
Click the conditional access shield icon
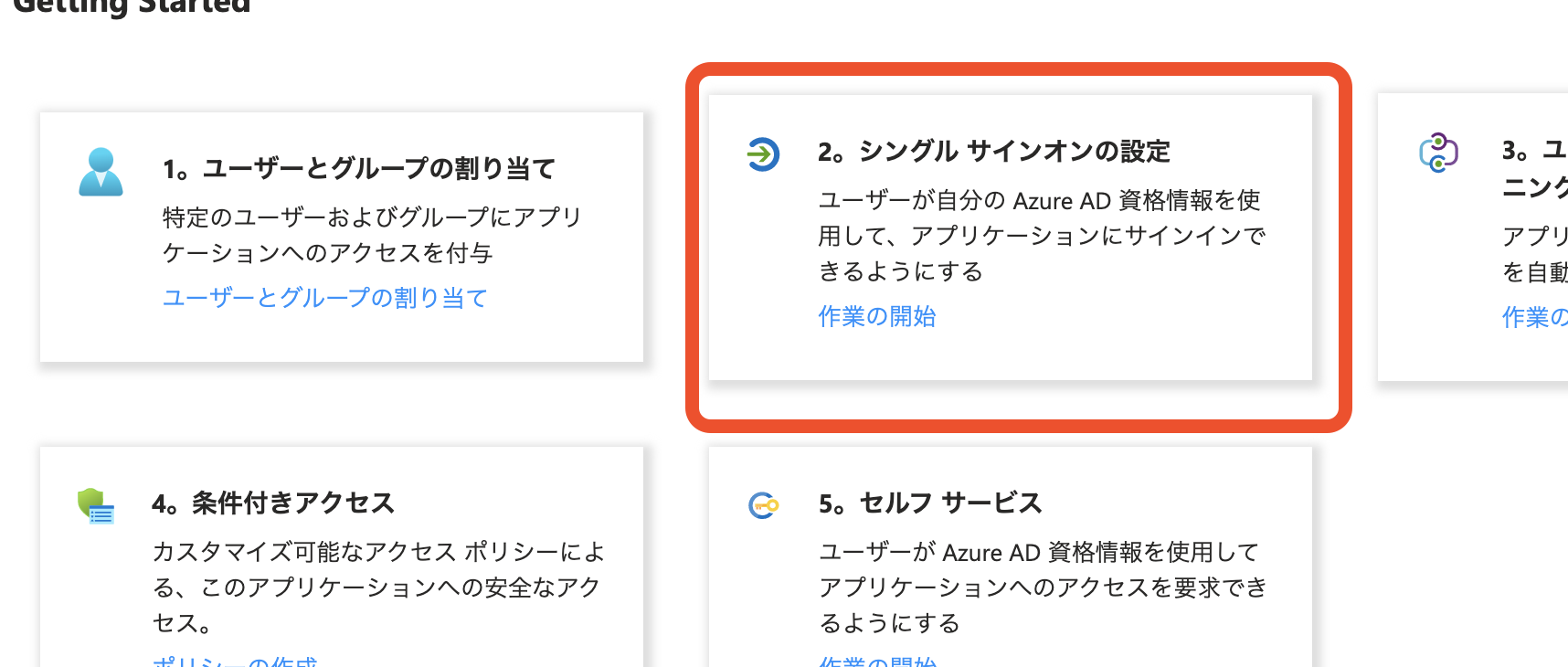(96, 505)
